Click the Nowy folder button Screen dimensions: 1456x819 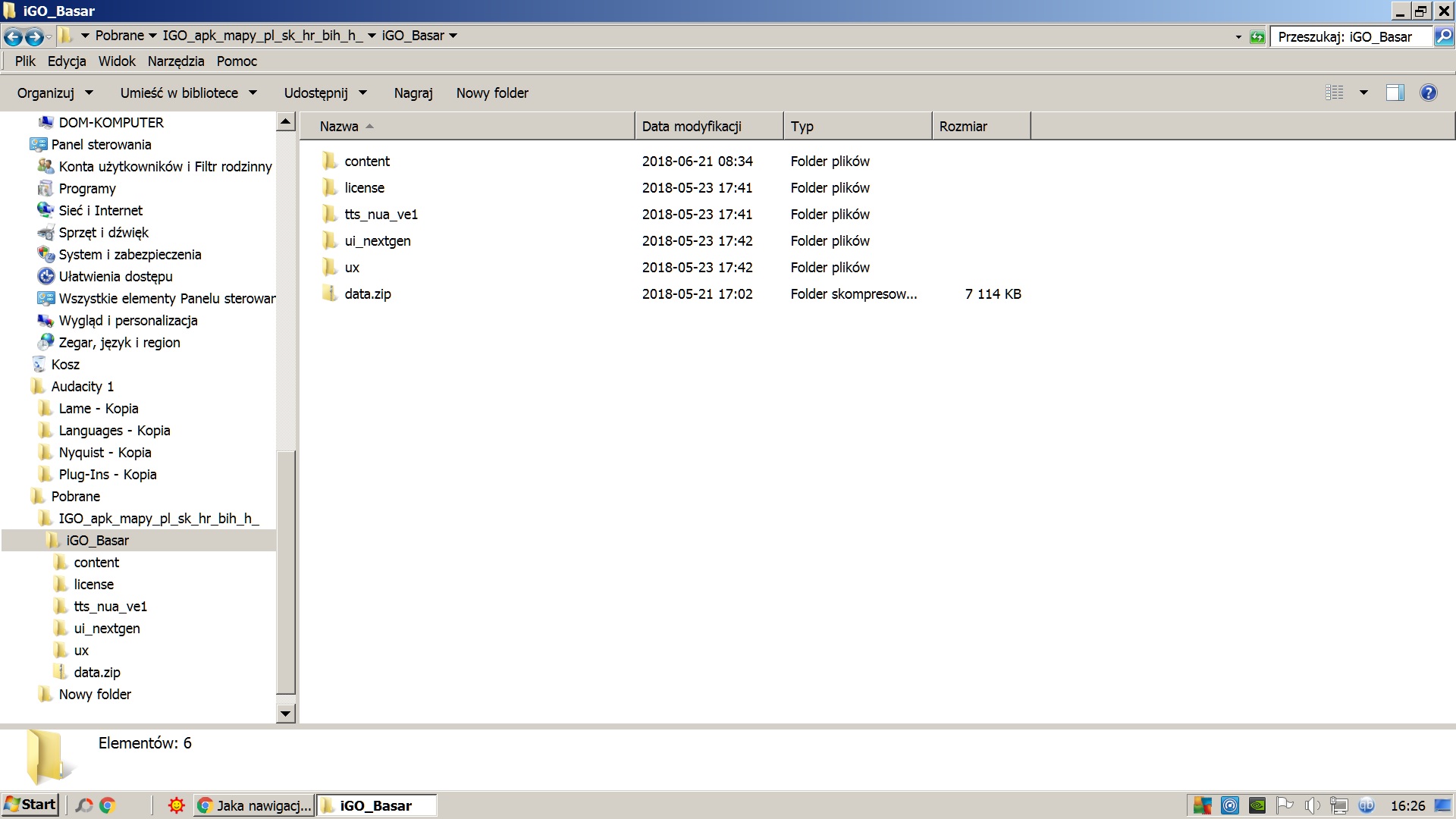tap(492, 93)
